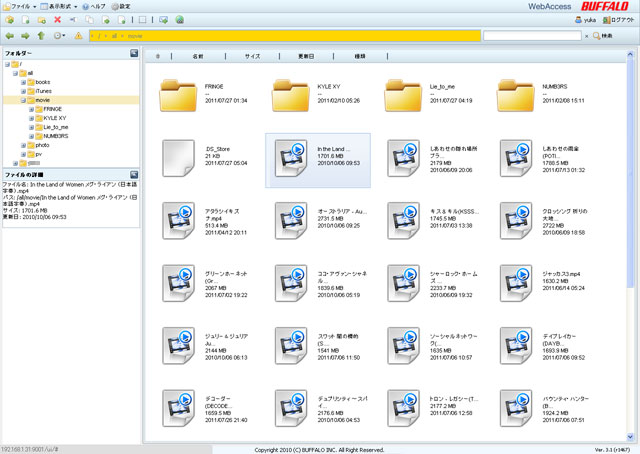Navigate up with the green up arrow

tap(42, 35)
